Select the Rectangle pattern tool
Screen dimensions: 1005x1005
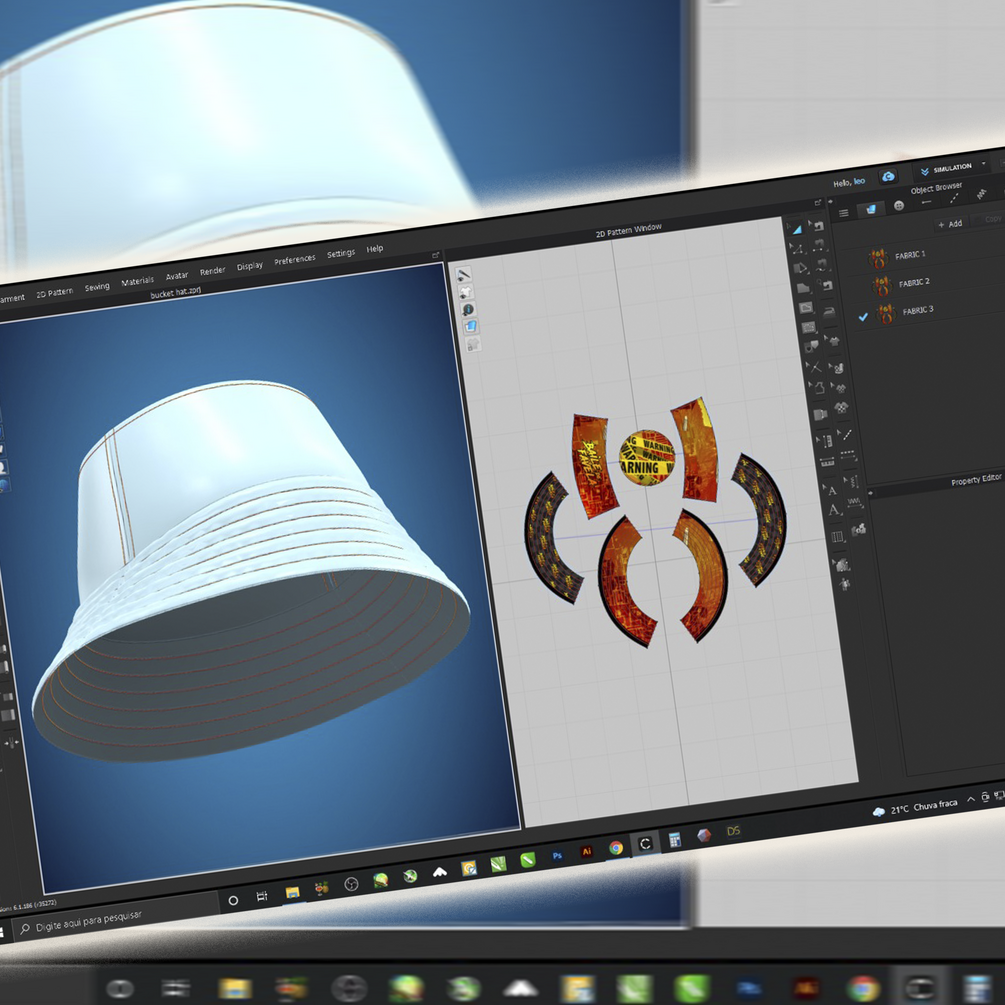tap(803, 288)
